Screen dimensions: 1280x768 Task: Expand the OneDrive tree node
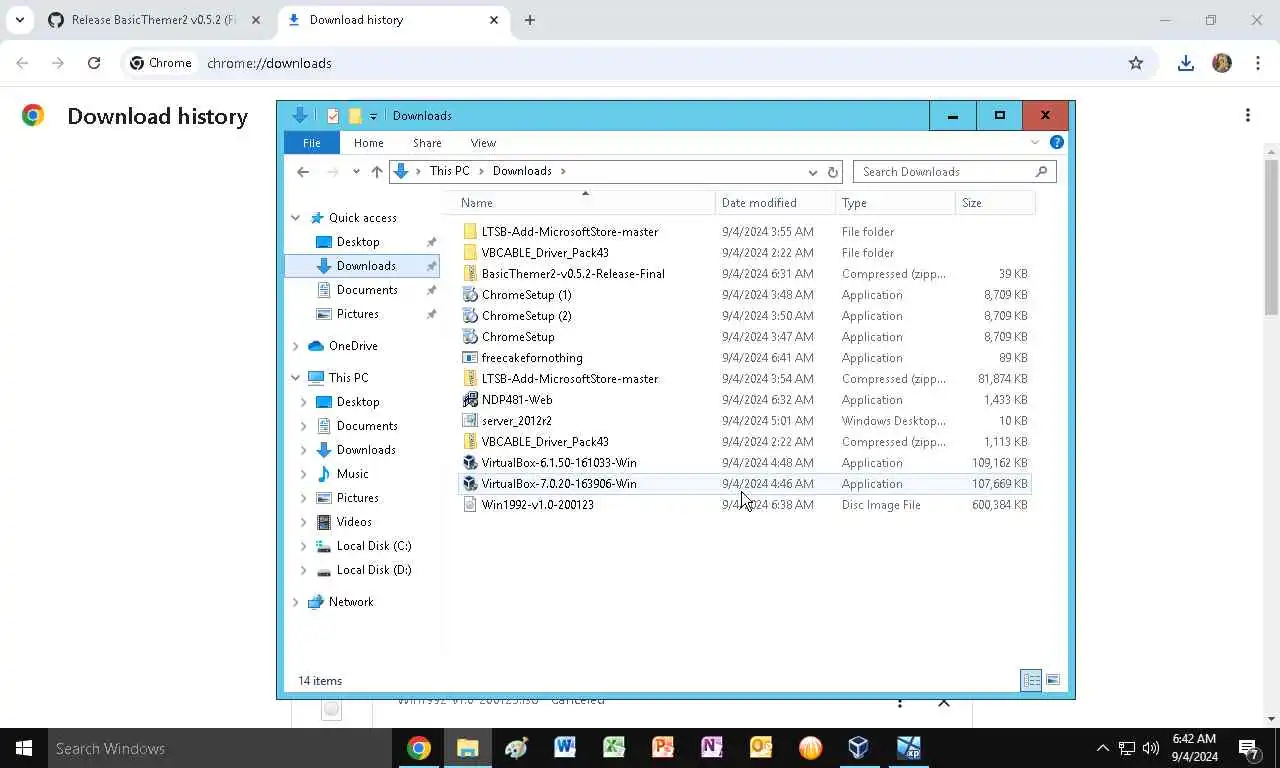point(296,346)
